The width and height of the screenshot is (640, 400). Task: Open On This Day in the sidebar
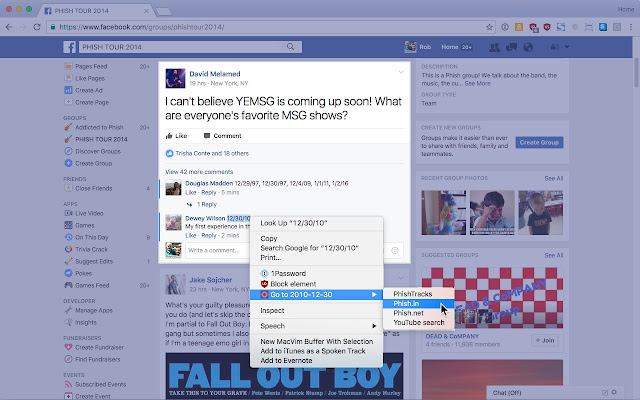[91, 238]
